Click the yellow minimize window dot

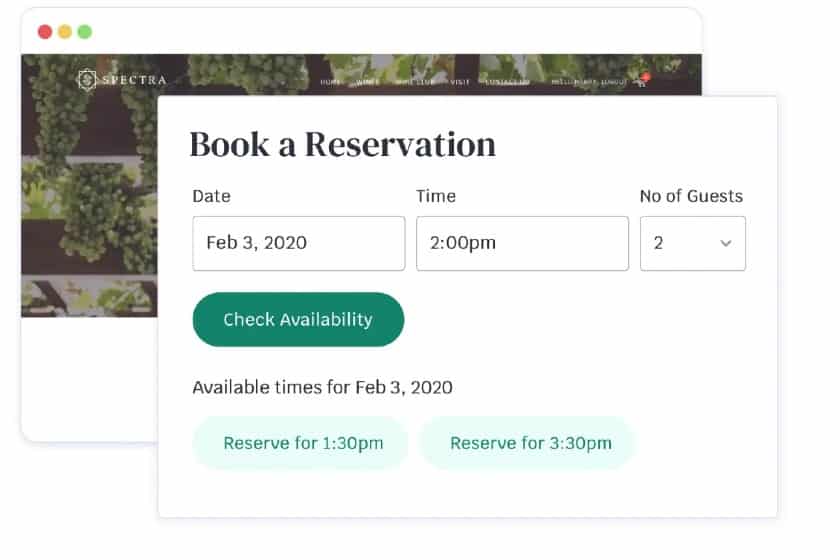[x=65, y=32]
